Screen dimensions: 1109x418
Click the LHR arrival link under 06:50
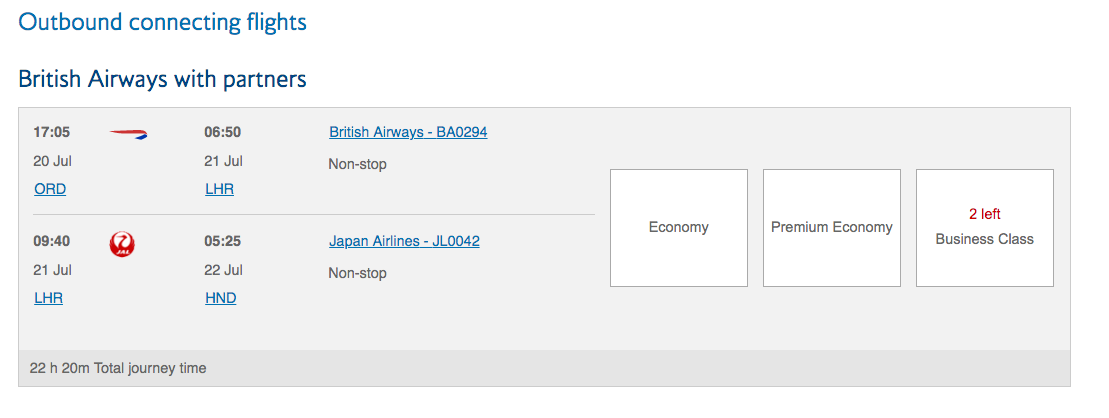(219, 189)
